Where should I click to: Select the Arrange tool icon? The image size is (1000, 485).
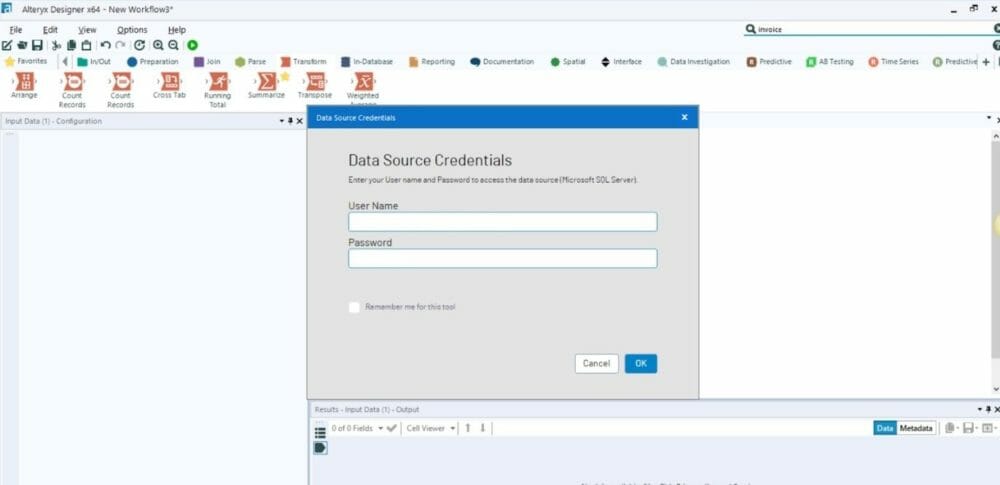tap(24, 81)
